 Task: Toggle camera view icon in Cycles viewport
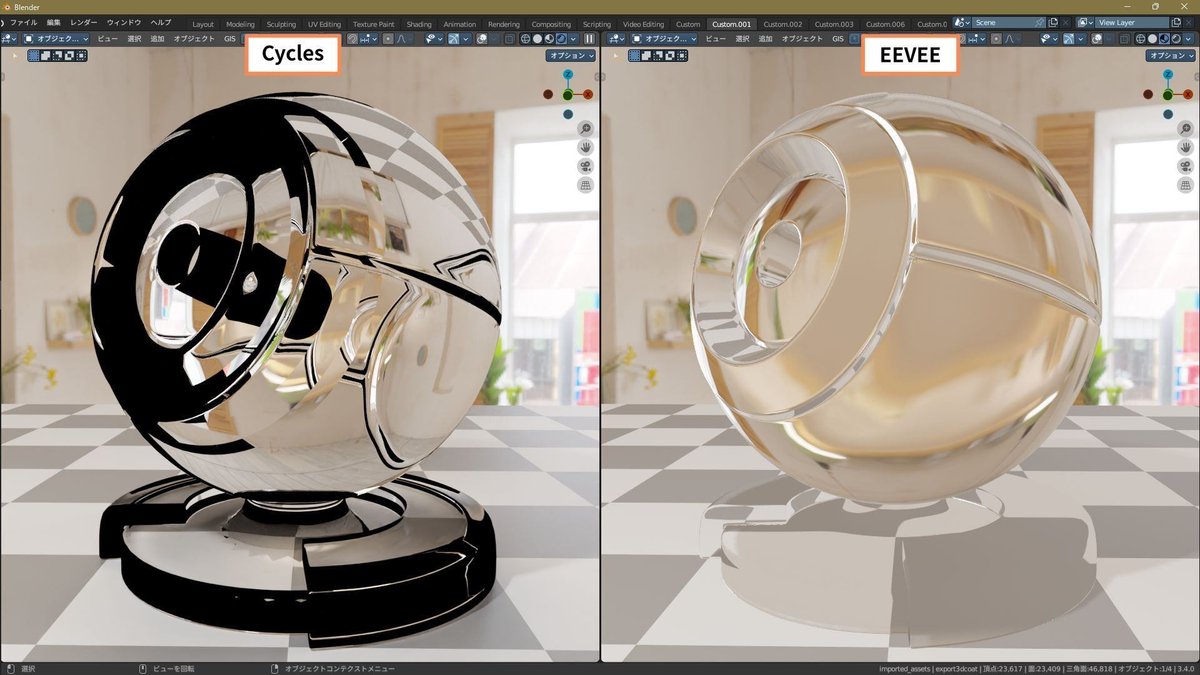585,166
